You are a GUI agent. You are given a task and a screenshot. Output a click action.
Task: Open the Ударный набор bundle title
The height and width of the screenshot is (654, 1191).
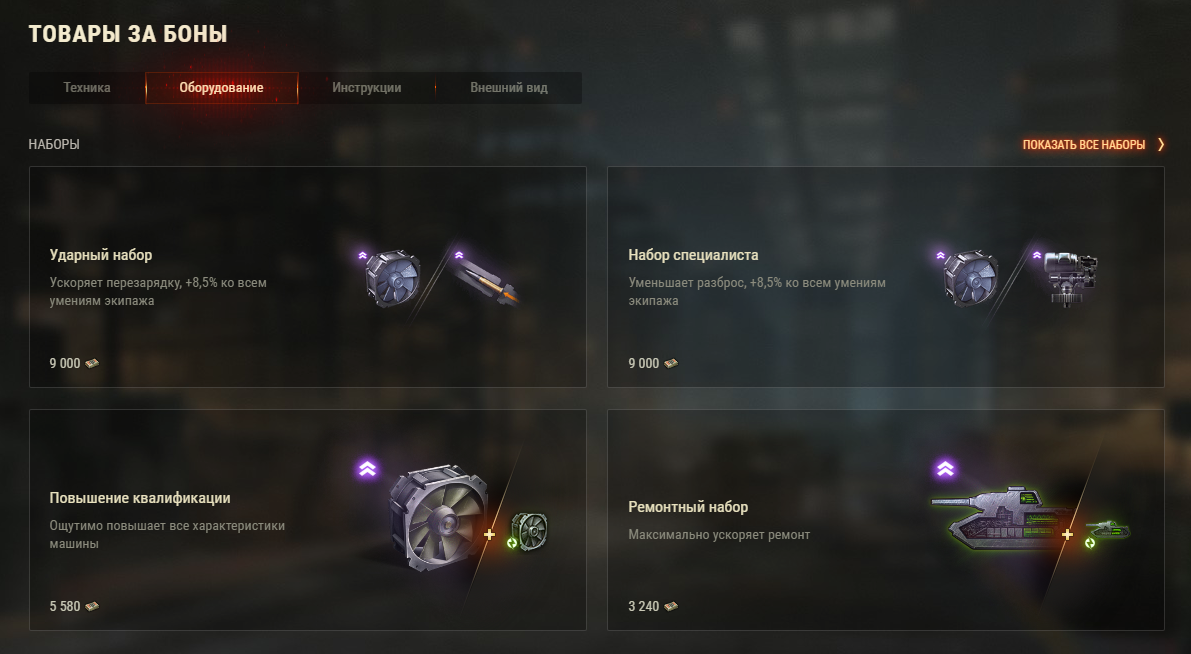(101, 254)
